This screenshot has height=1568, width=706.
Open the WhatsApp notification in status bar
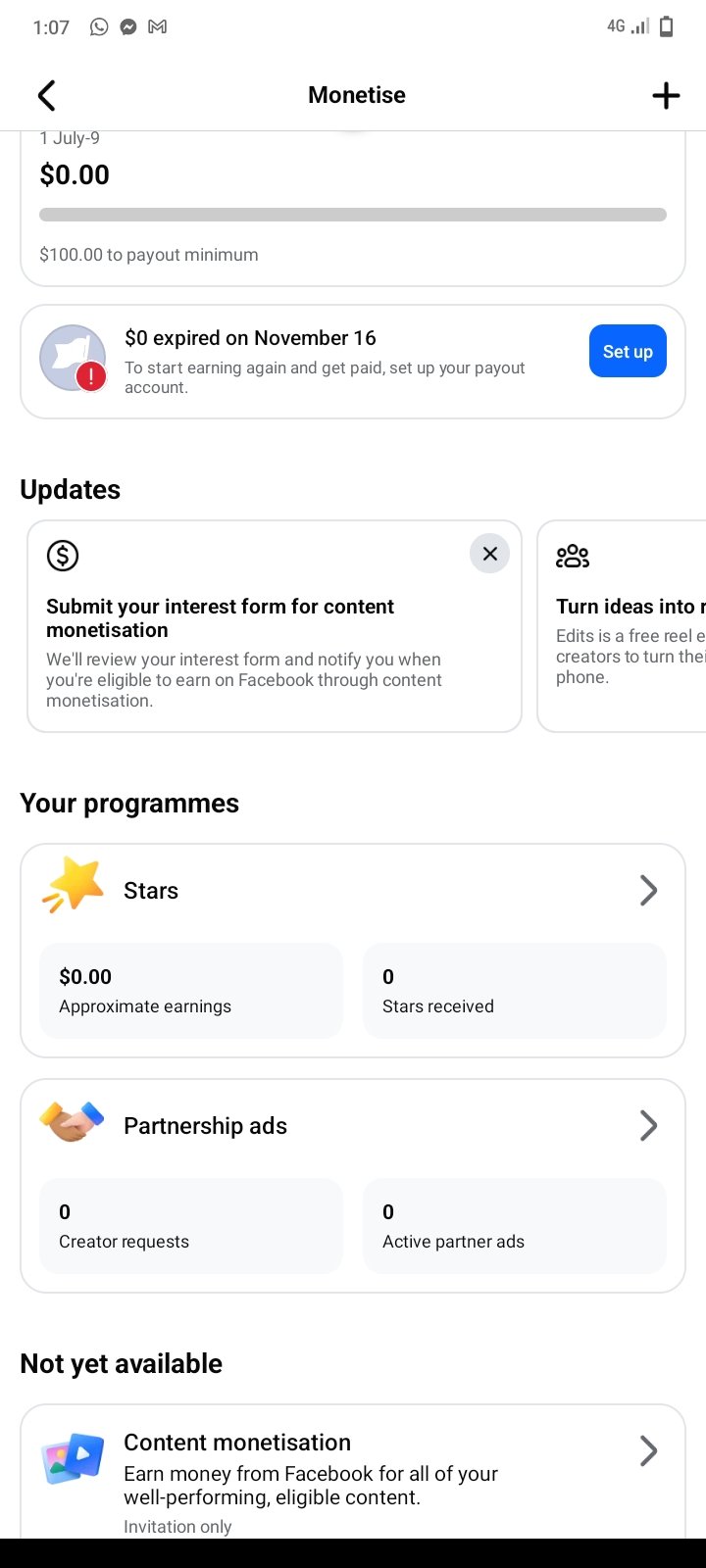pos(99,26)
